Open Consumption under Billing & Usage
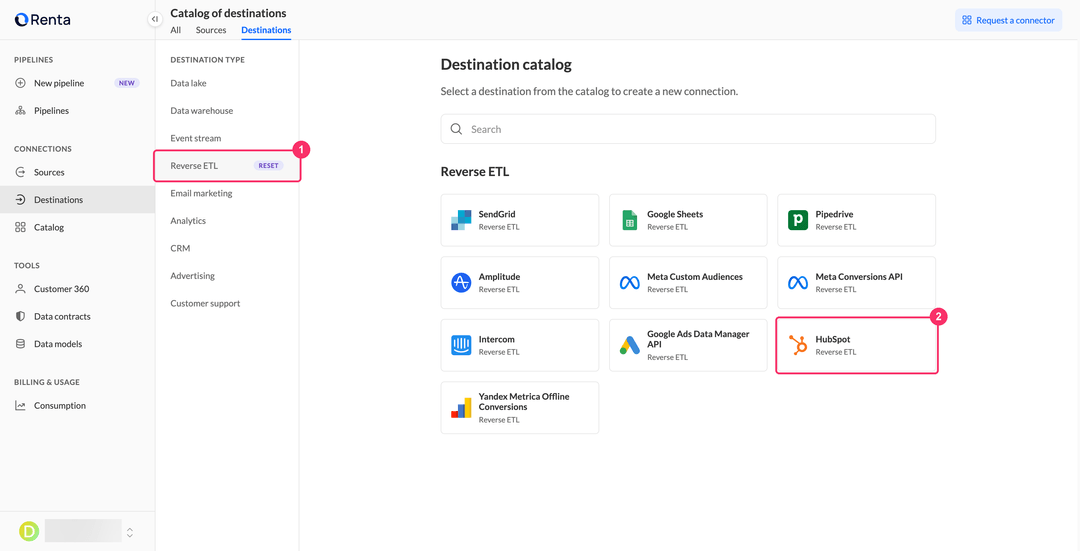 point(77,406)
